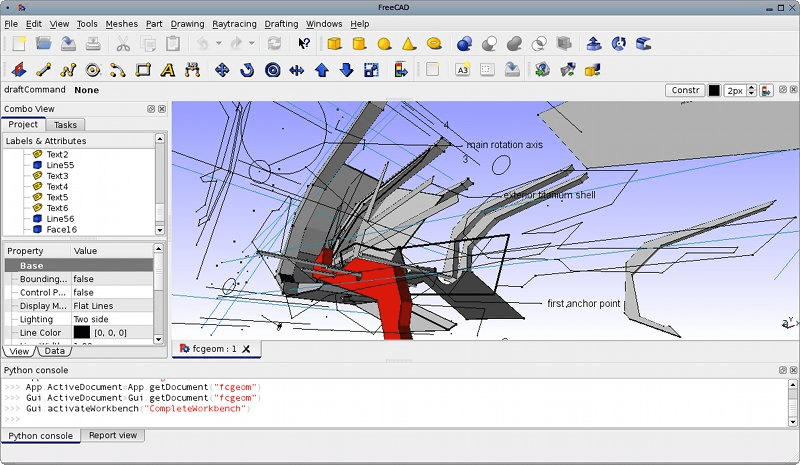Activate the Draft Move tool
Screen dimensions: 800x465
tap(222, 70)
